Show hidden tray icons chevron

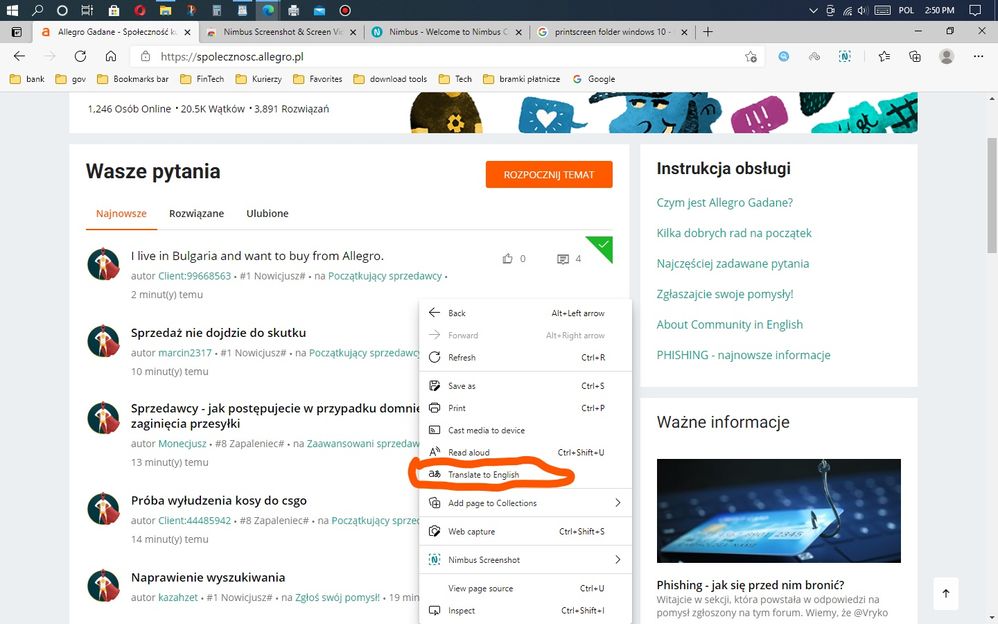point(813,10)
